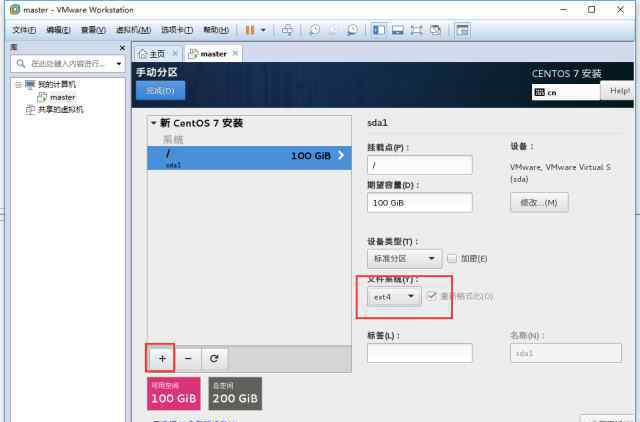
Task: Open the 标准分区 device type dropdown
Action: click(x=404, y=259)
